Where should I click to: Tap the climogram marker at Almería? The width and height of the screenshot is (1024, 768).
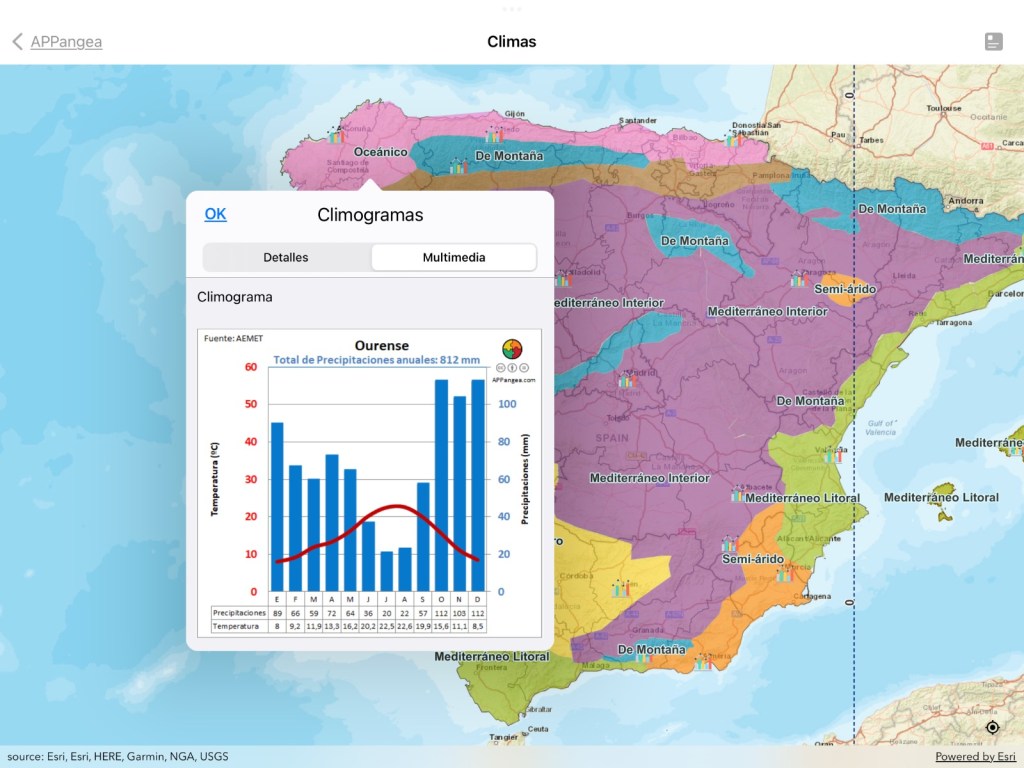coord(703,661)
